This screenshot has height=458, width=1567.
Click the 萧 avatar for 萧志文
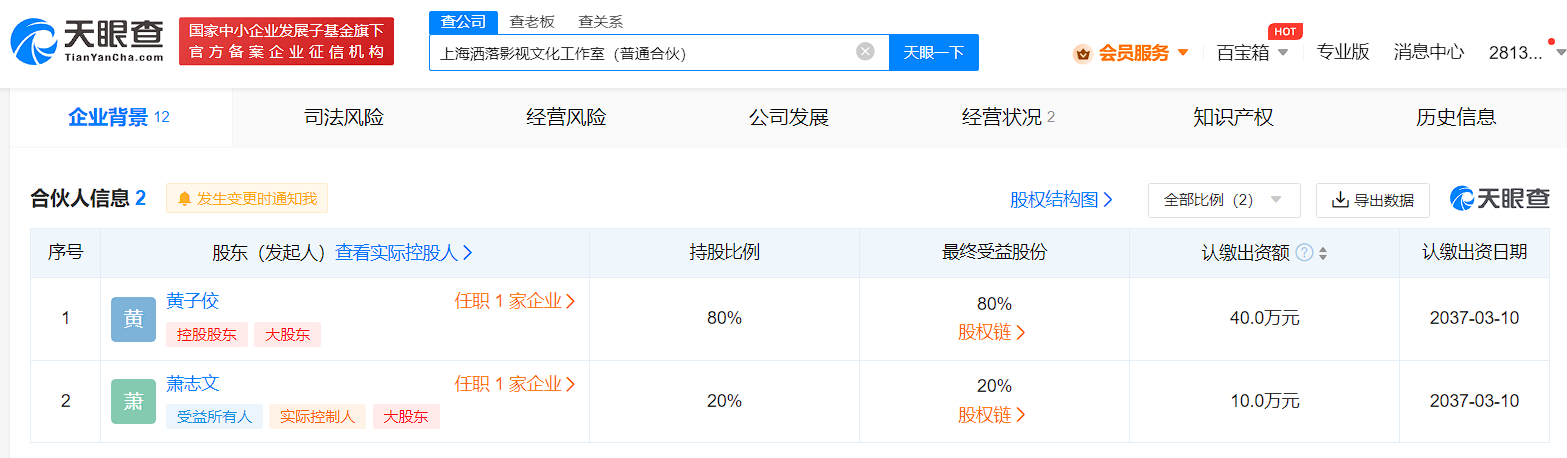click(133, 401)
